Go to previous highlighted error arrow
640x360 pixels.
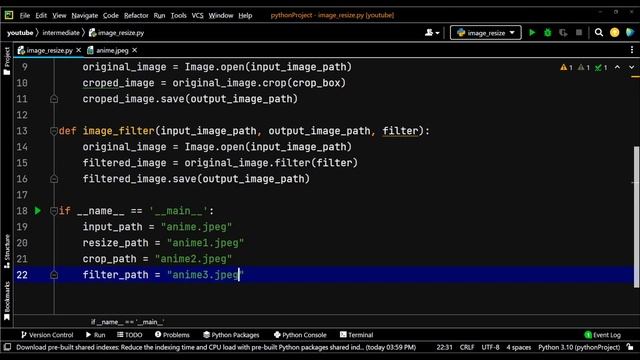point(617,67)
